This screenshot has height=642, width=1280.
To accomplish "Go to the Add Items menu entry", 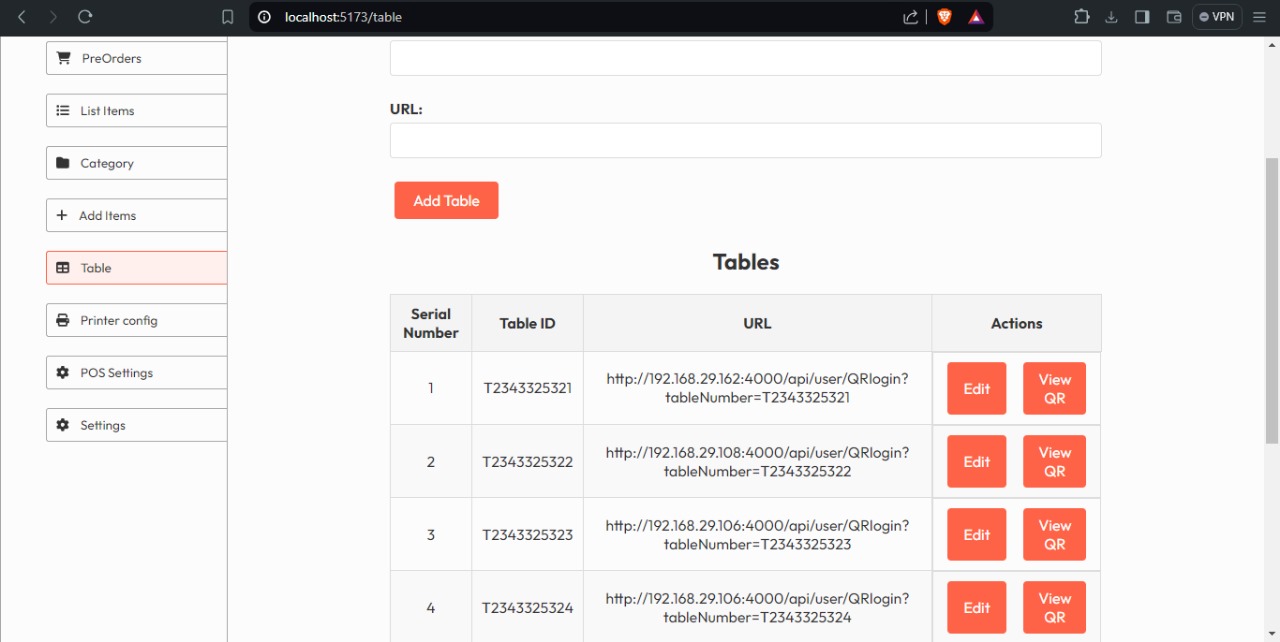I will click(137, 215).
